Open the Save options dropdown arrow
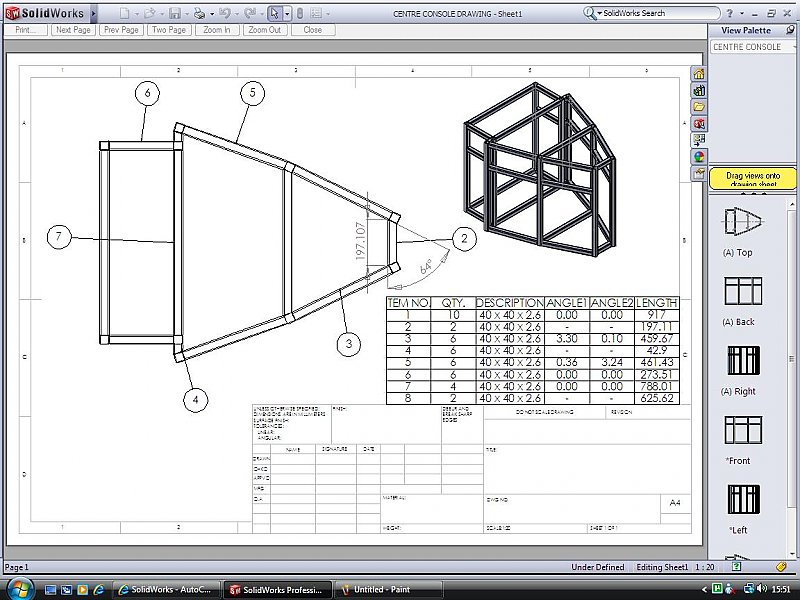Screen dimensions: 800x600 tap(187, 14)
